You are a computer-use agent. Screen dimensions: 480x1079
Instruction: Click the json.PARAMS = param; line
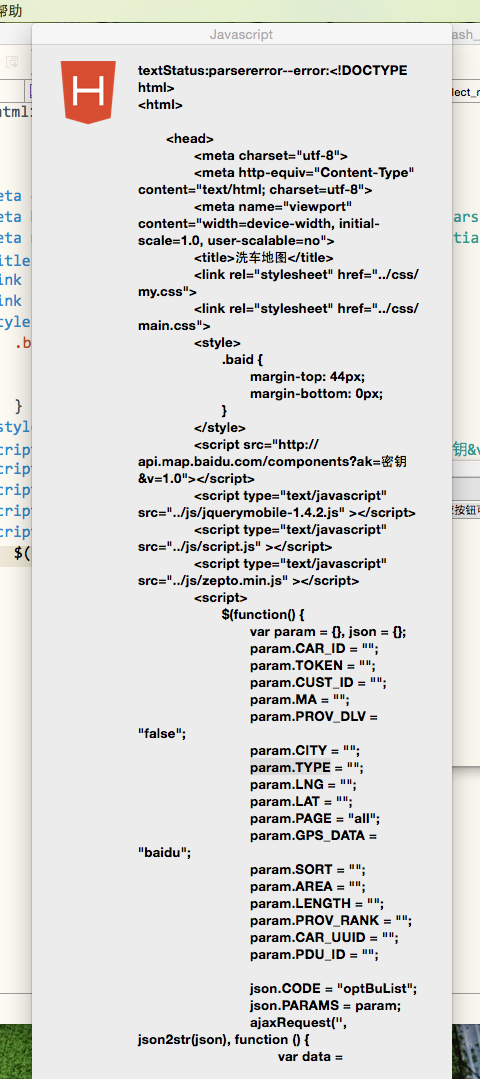pos(325,1006)
